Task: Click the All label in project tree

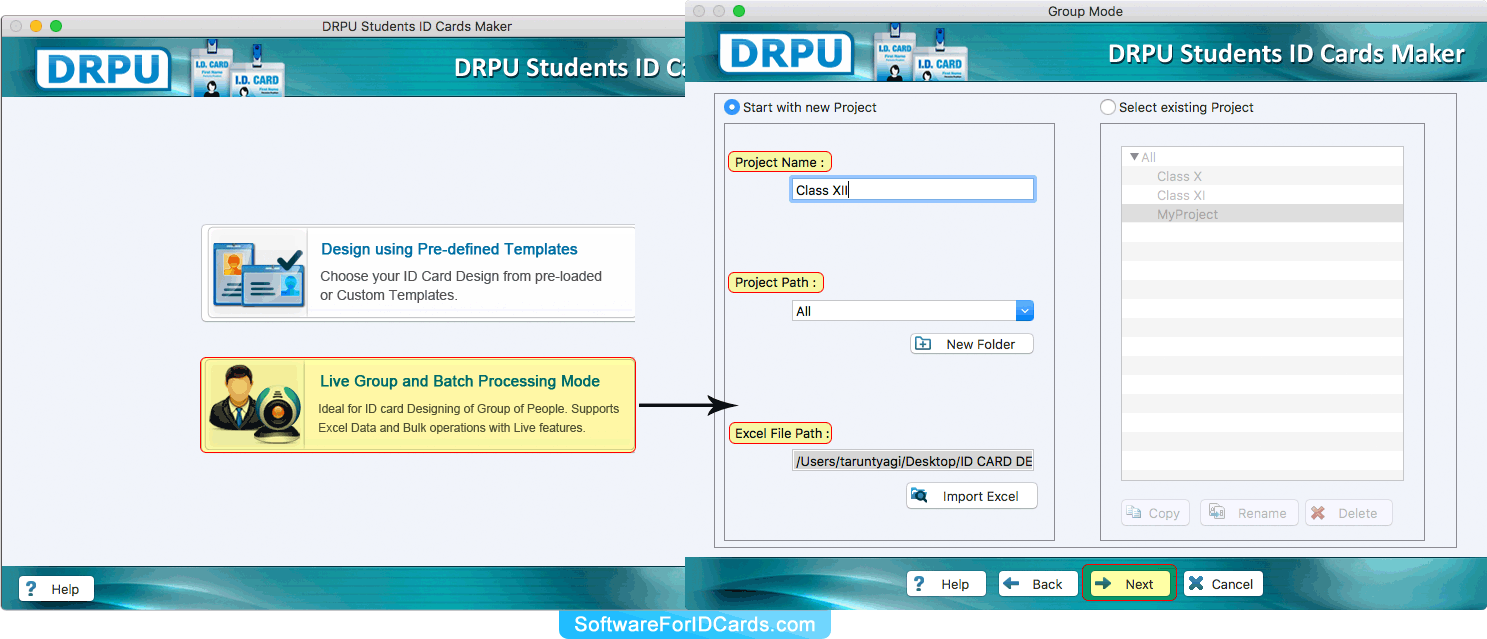Action: tap(1149, 157)
